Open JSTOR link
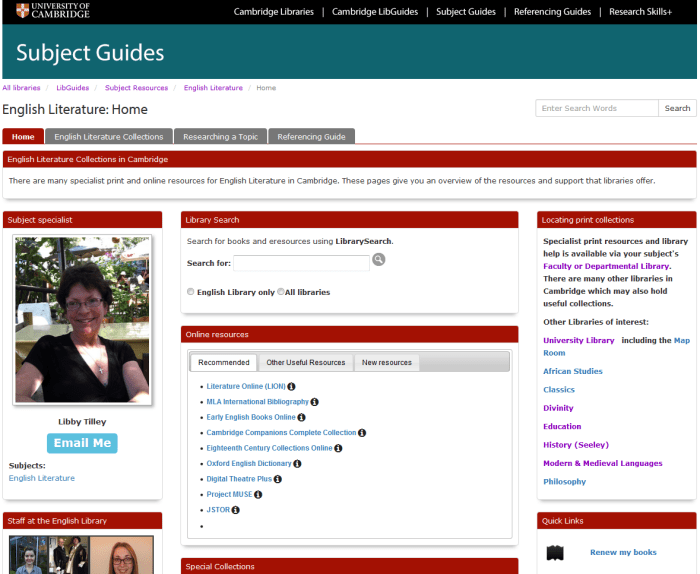Screen dimensions: 700x574 (218, 510)
